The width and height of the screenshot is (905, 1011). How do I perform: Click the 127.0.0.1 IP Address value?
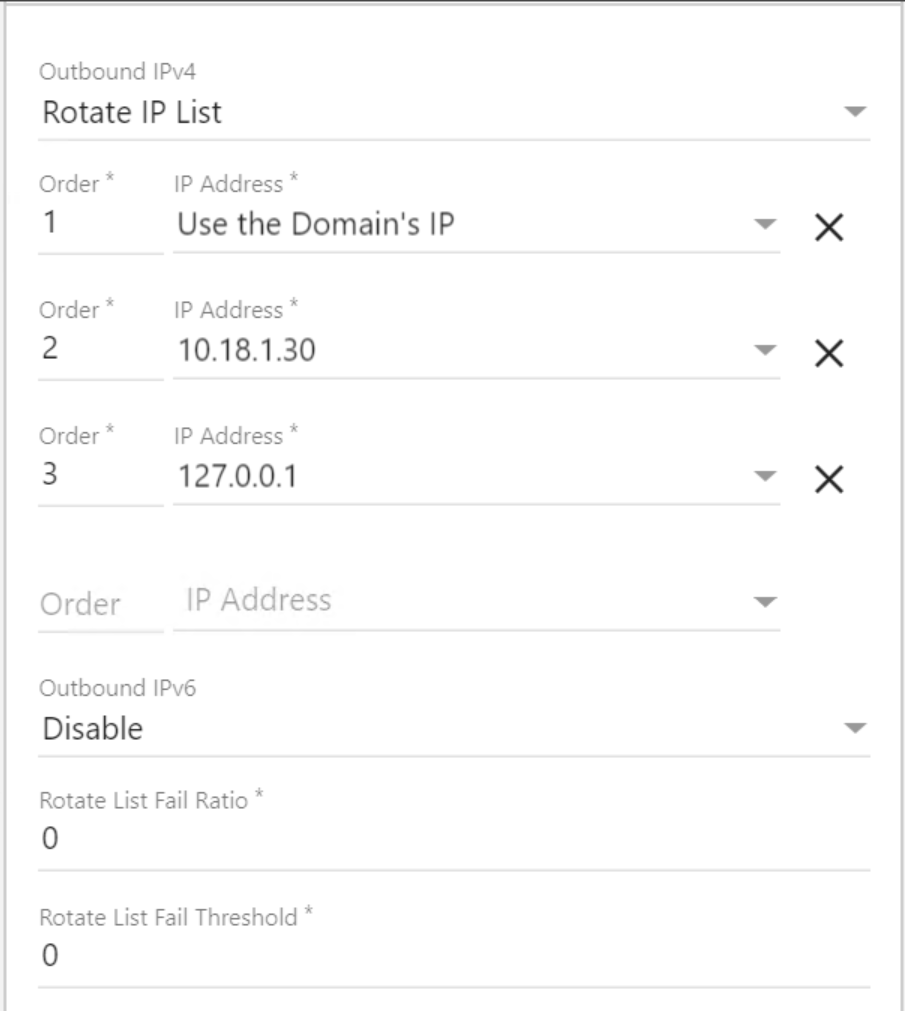[x=236, y=478]
